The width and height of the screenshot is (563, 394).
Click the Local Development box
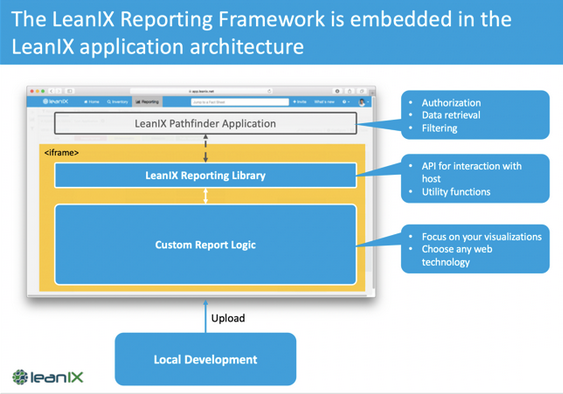click(205, 359)
